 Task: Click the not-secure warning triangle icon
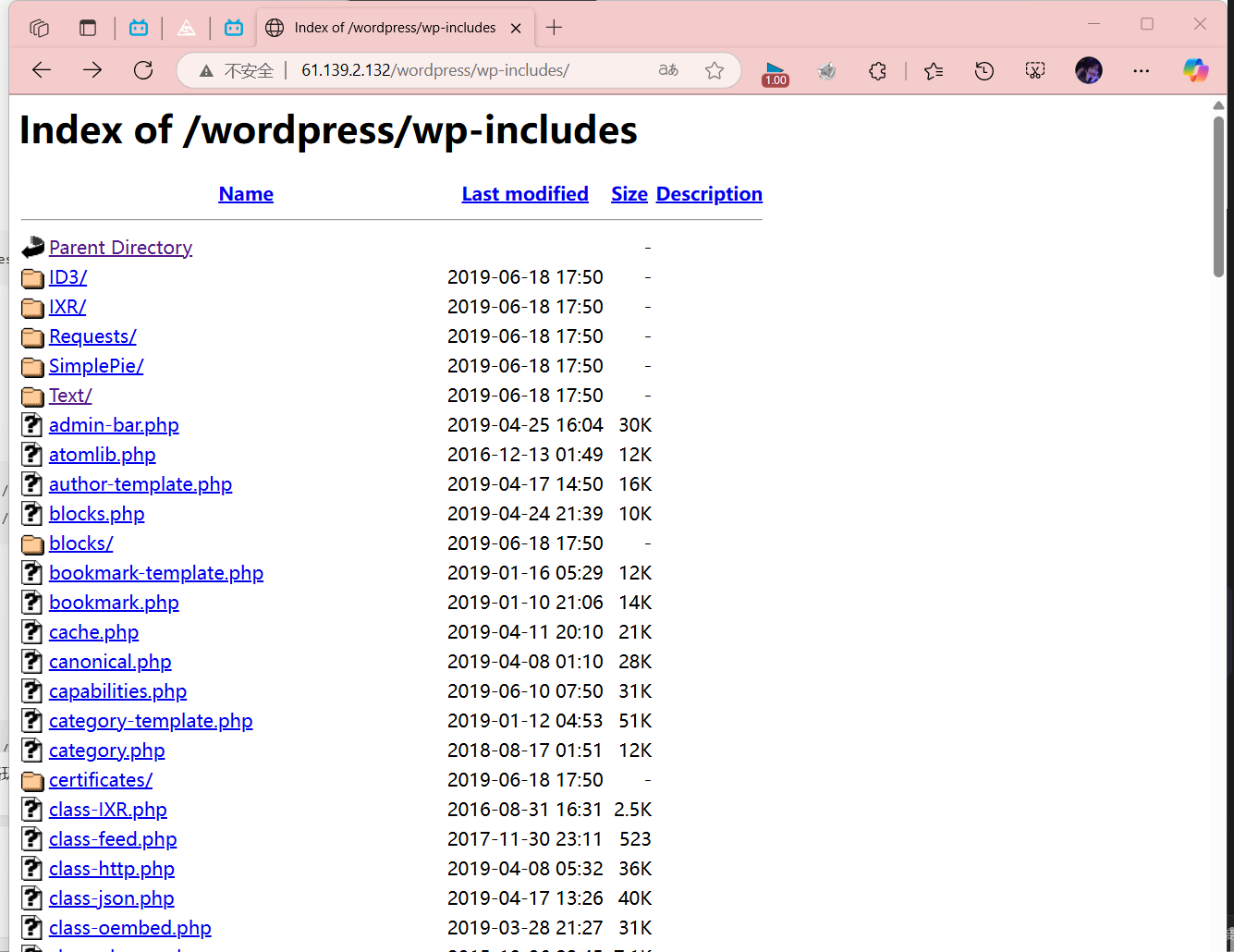(206, 71)
